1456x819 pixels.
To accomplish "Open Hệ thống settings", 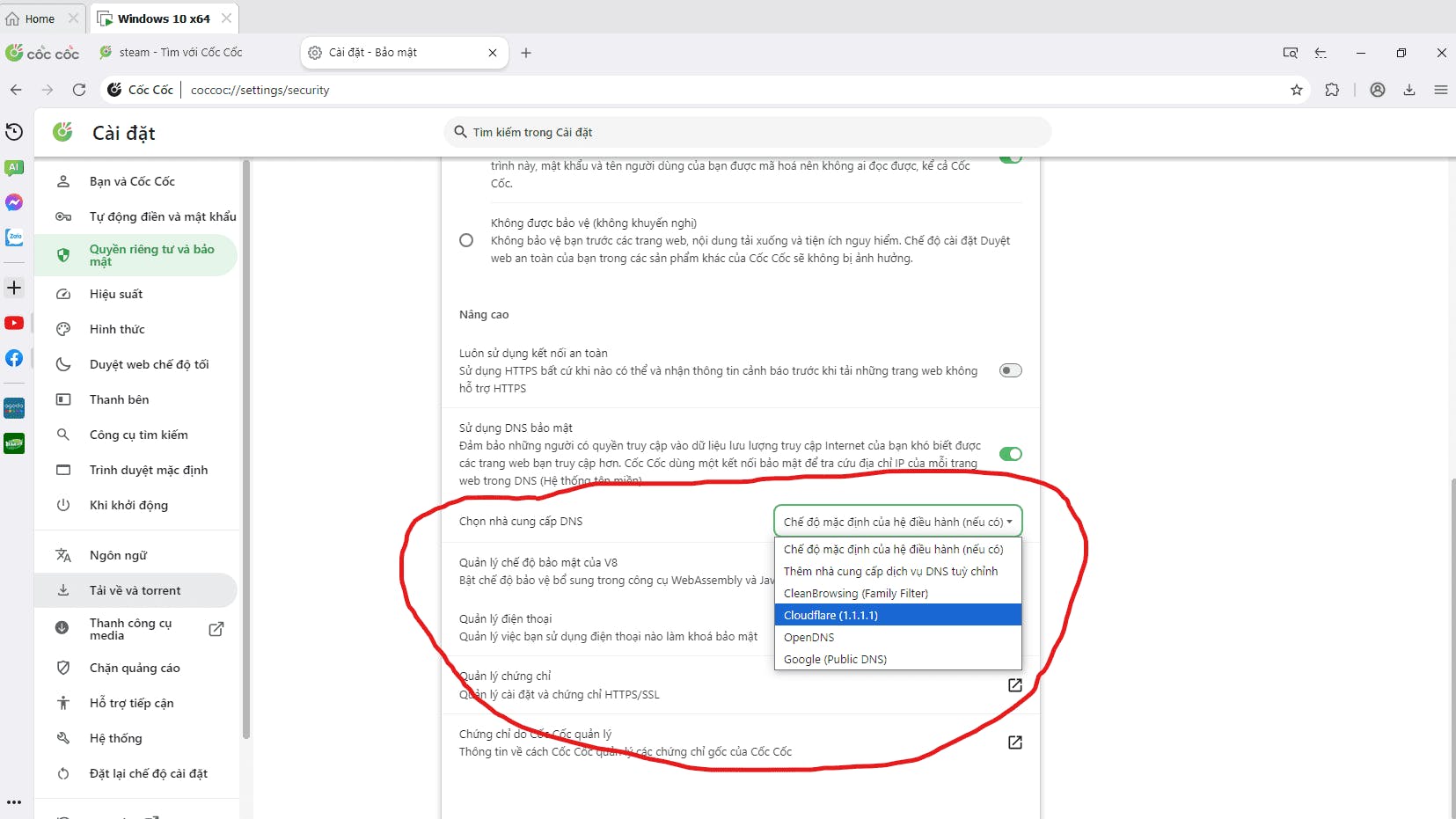I will click(x=136, y=738).
